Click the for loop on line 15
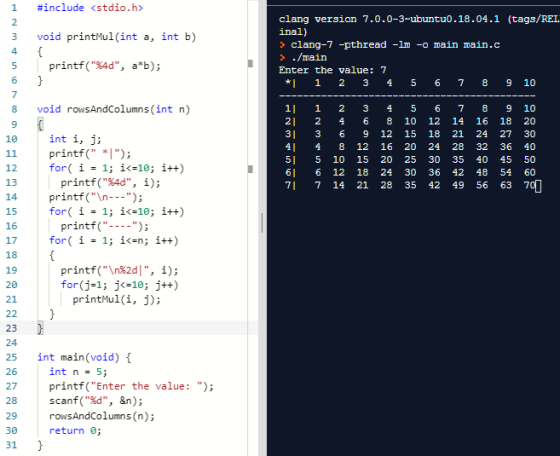Image resolution: width=560 pixels, height=456 pixels. click(x=116, y=211)
